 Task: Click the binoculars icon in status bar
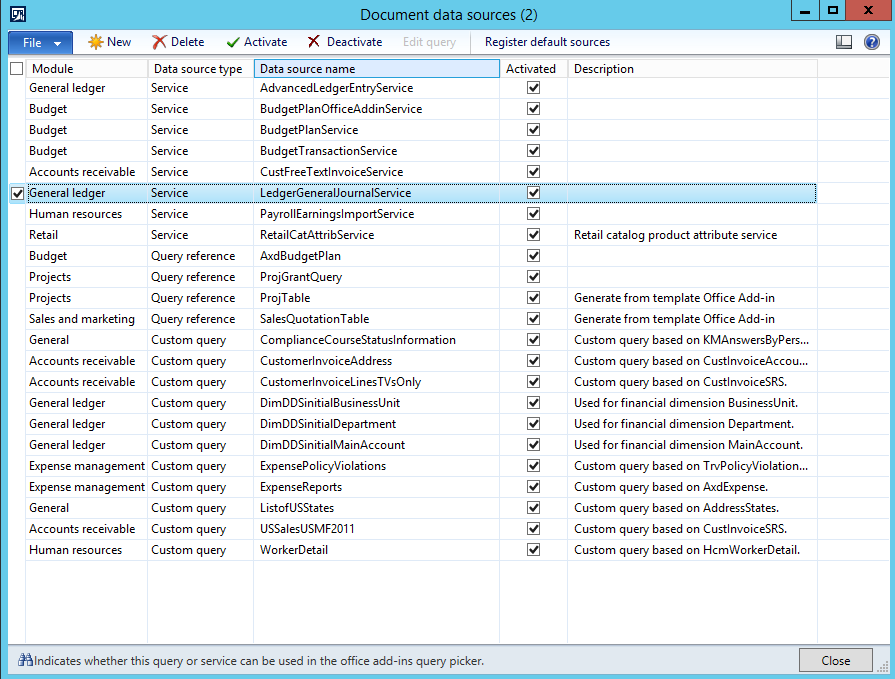(x=26, y=660)
